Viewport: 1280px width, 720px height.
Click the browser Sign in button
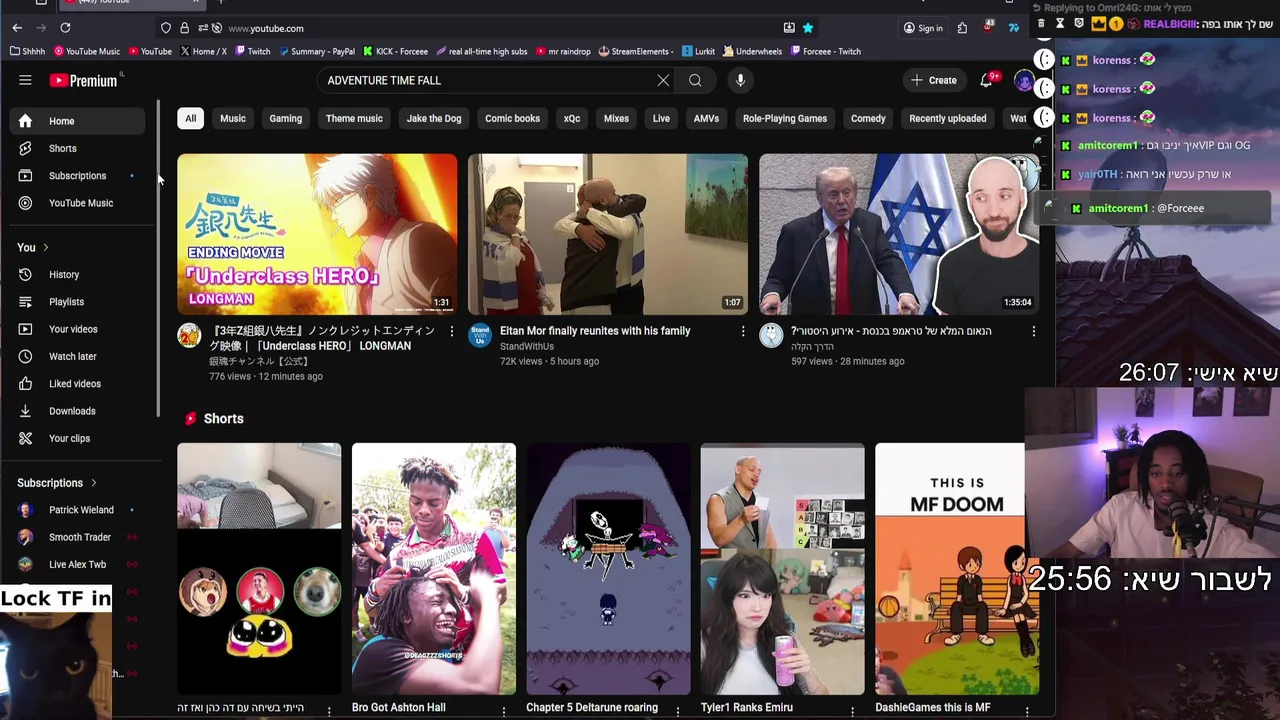923,28
